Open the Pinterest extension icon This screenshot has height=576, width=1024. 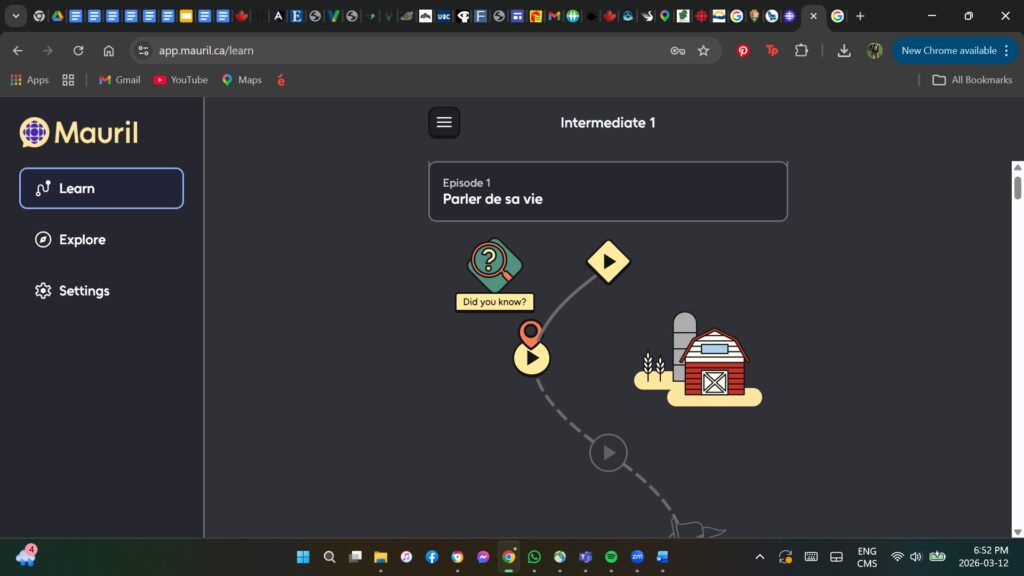743,50
